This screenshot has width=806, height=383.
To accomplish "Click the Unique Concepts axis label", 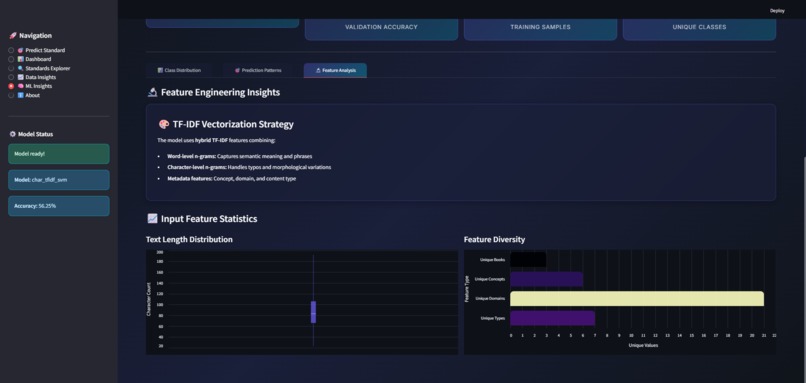I will click(490, 280).
